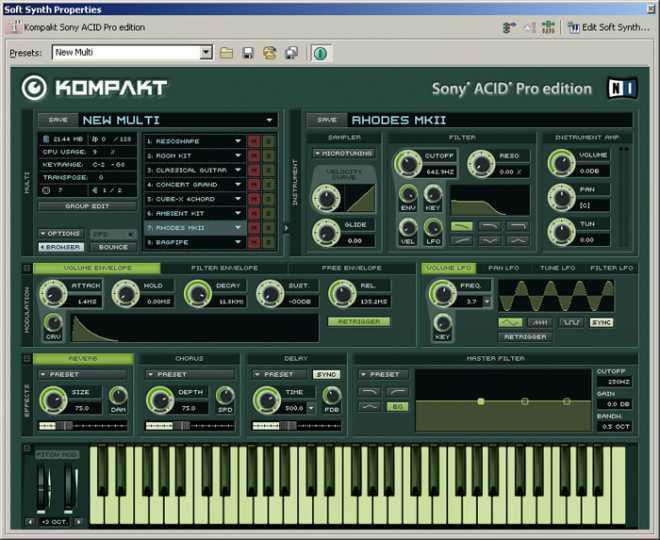Viewport: 660px width, 540px height.
Task: Open the Microtuning dropdown
Action: pyautogui.click(x=343, y=154)
